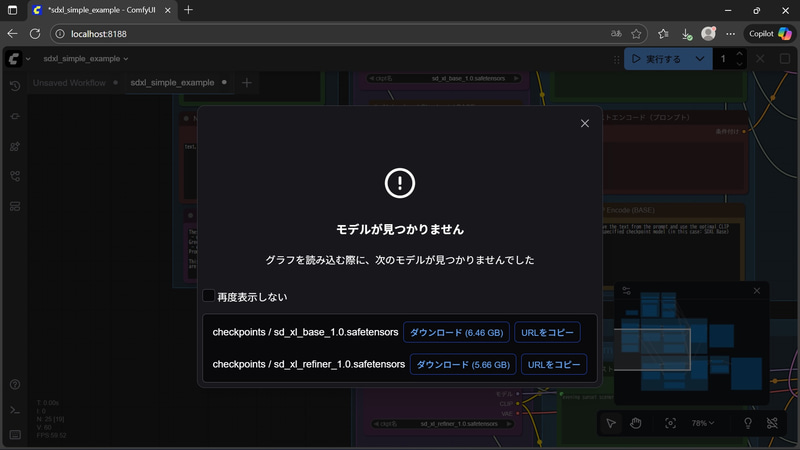Open the browser favorites list
800x450 pixels.
[663, 34]
